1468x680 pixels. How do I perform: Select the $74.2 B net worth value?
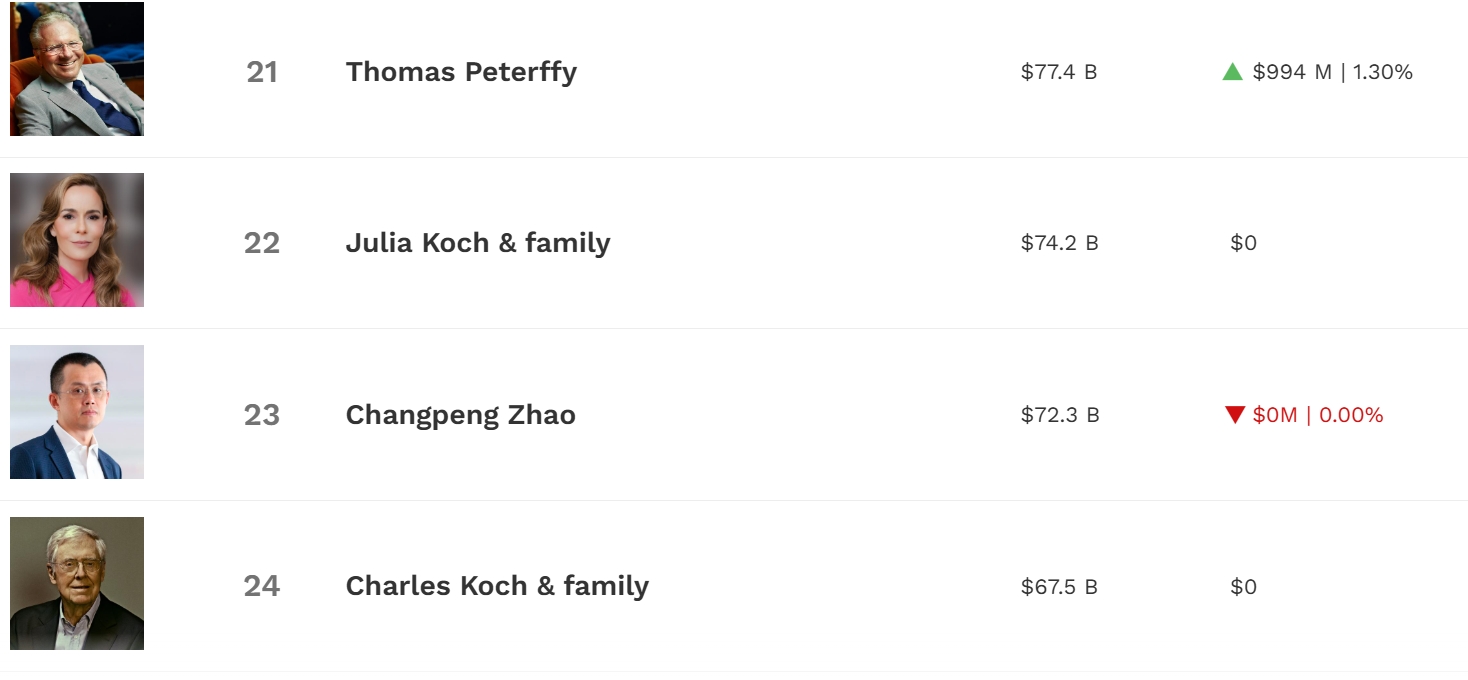click(1060, 243)
